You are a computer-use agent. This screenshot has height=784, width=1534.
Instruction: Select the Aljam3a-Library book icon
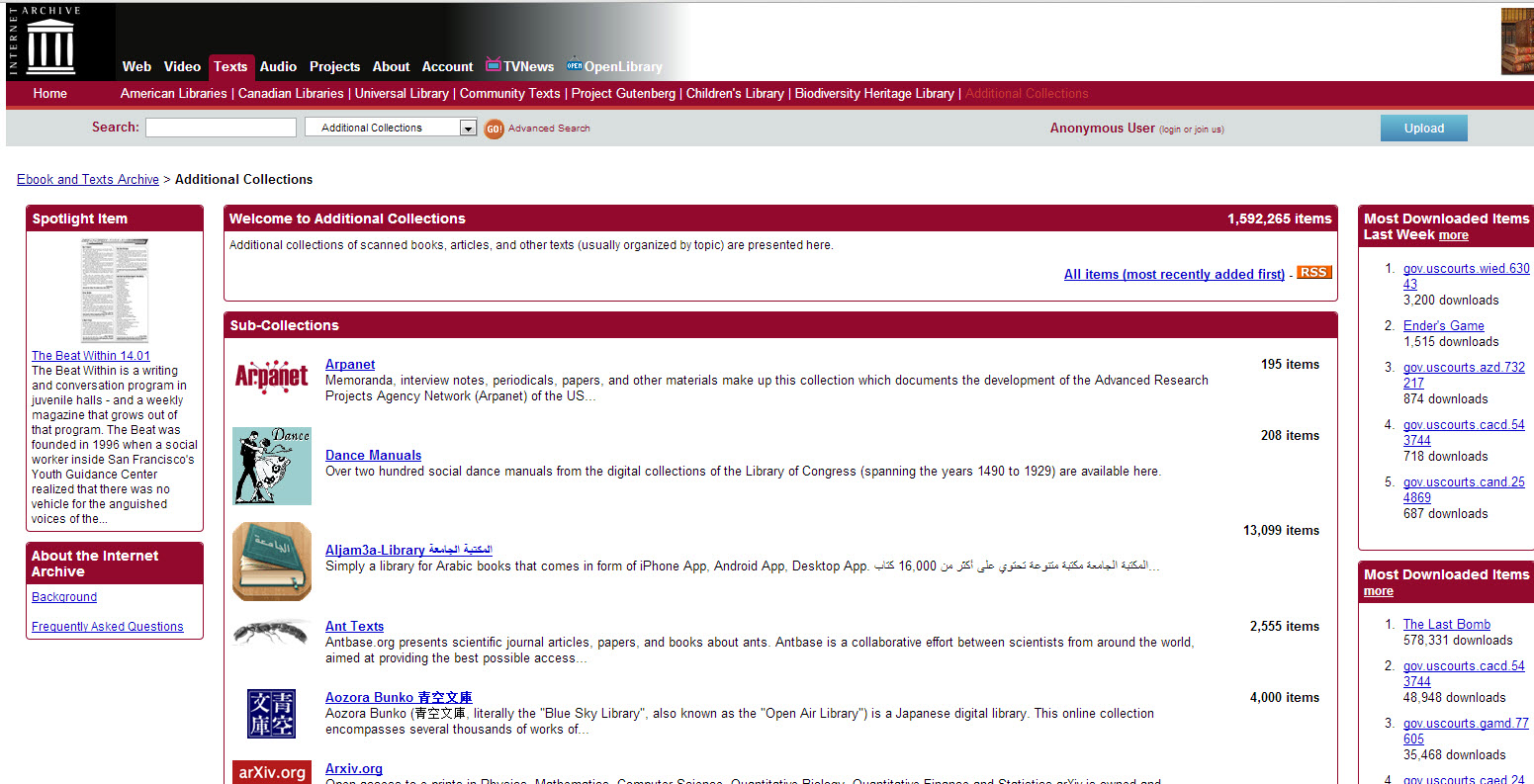271,562
